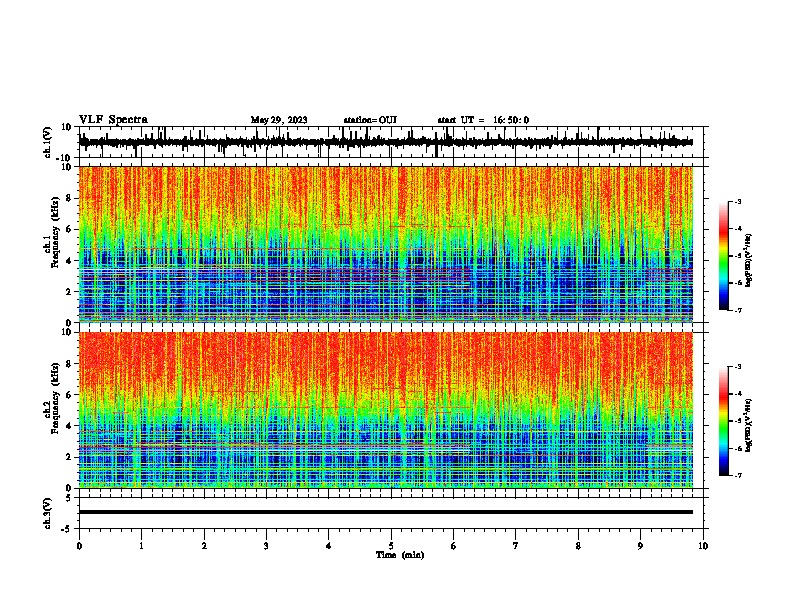Select the date text "May 29, 2023"
Screen dimensions: 792x612
click(x=279, y=120)
